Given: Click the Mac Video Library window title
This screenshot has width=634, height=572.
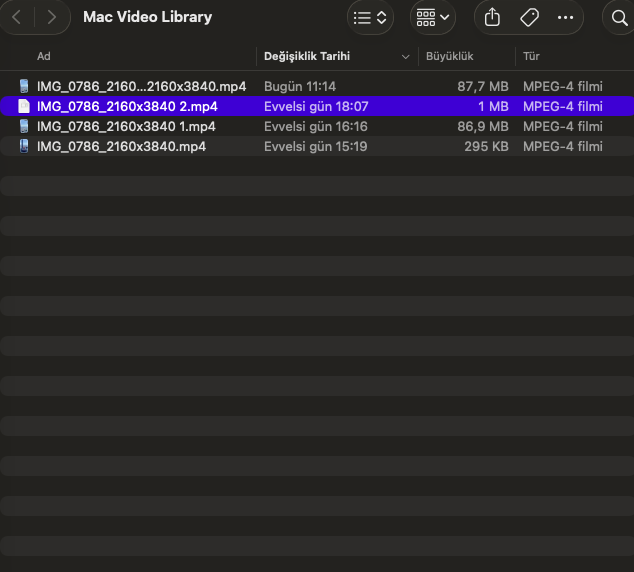Looking at the screenshot, I should click(147, 17).
